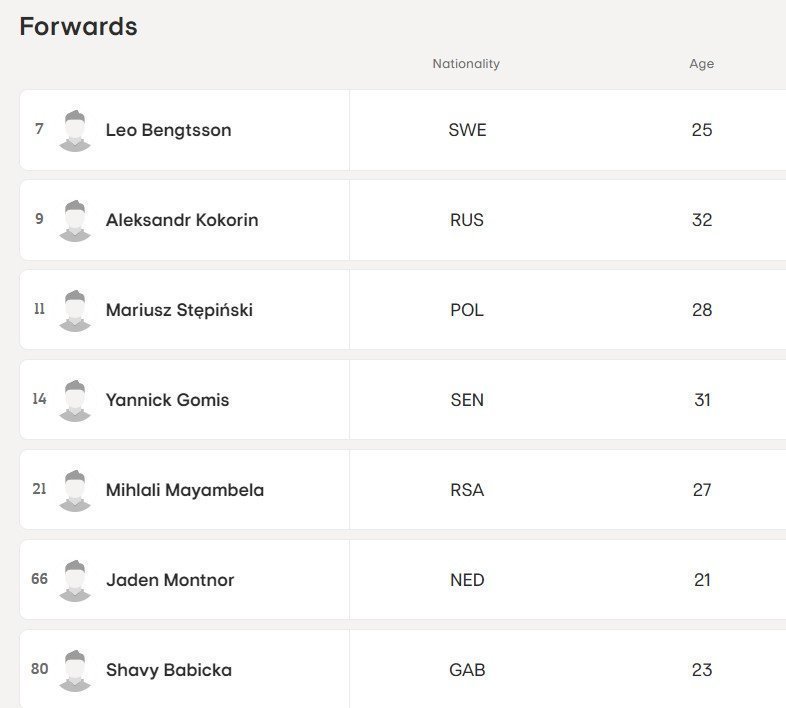Click Yannick Gomis's avatar placeholder

point(75,400)
